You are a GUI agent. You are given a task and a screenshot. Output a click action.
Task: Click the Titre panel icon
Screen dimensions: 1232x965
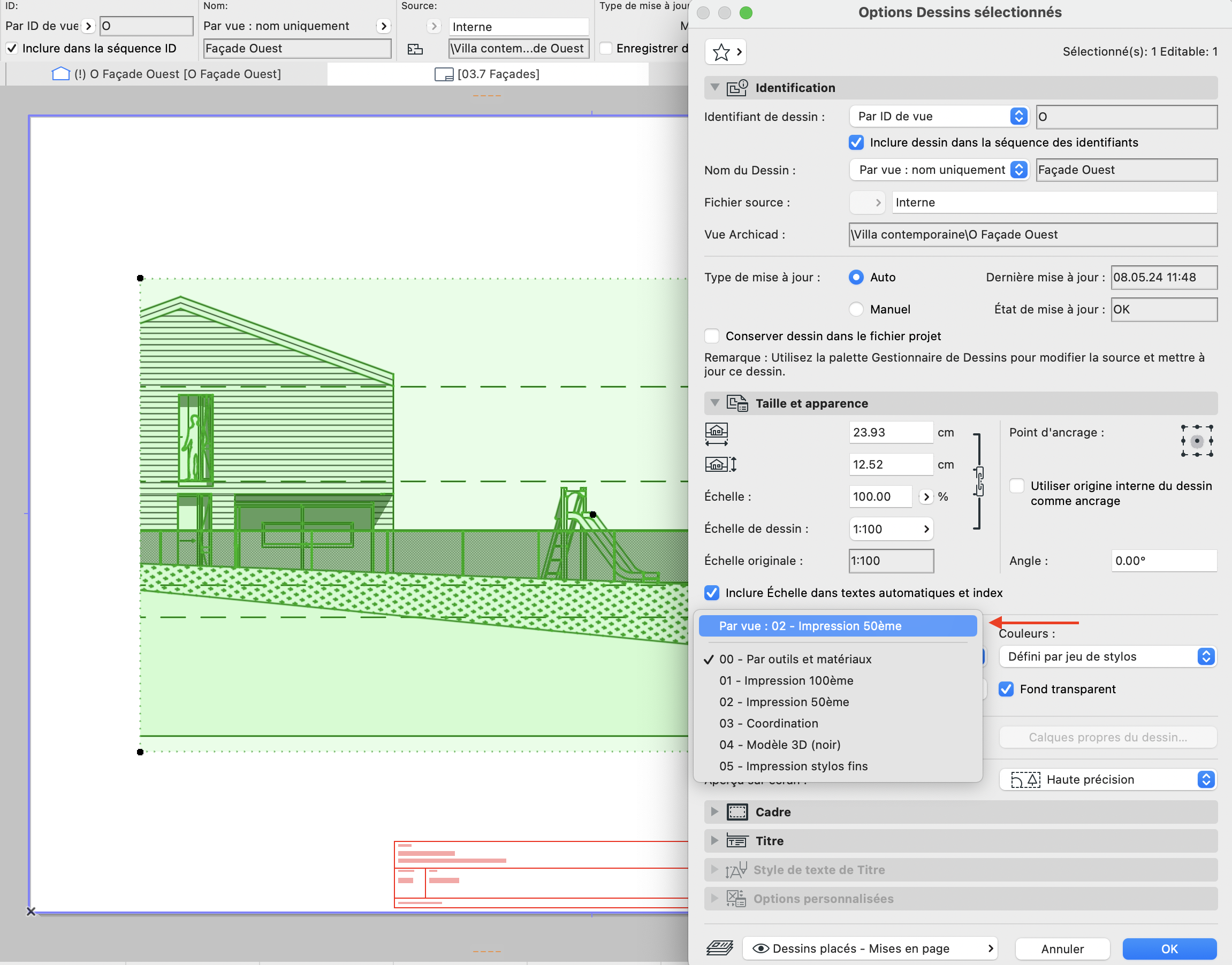[x=737, y=841]
